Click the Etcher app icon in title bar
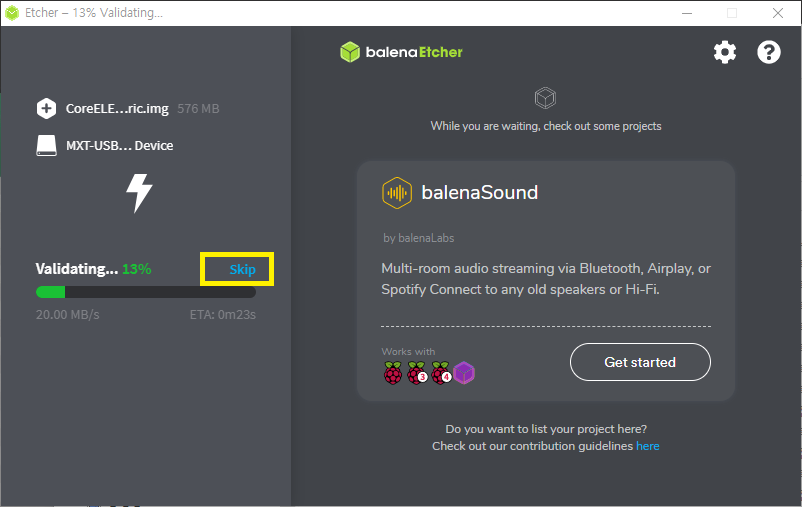The width and height of the screenshot is (802, 507). (x=12, y=13)
